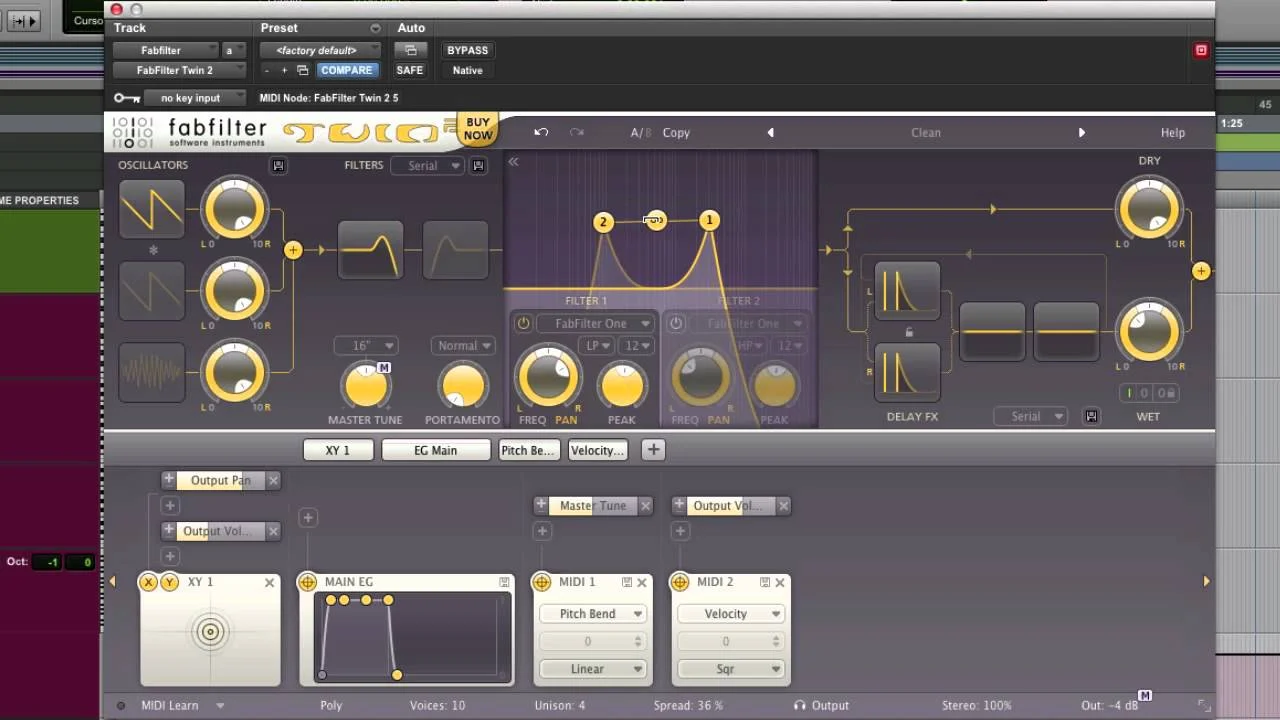Click the BUY NOW button
1280x720 pixels.
click(477, 128)
